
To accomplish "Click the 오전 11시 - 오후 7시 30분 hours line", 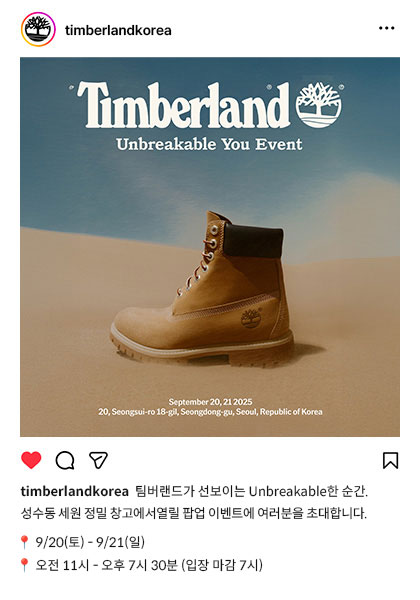I will (x=149, y=565).
